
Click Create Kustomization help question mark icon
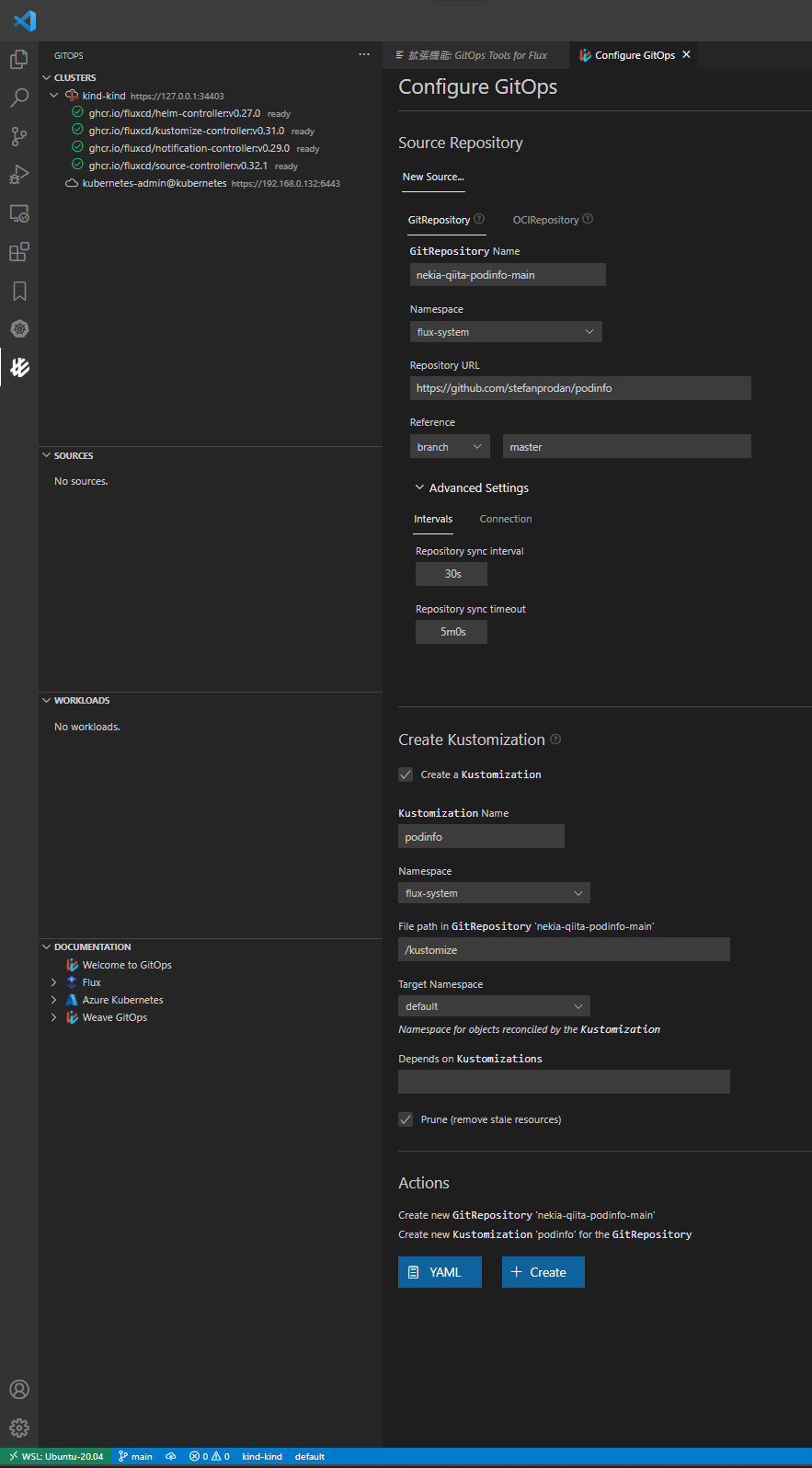(x=555, y=740)
